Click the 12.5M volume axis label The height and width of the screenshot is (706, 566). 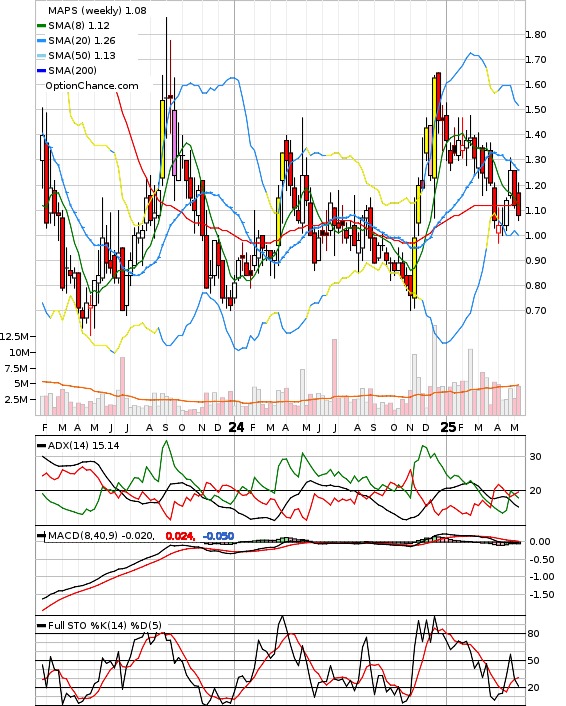(x=15, y=336)
